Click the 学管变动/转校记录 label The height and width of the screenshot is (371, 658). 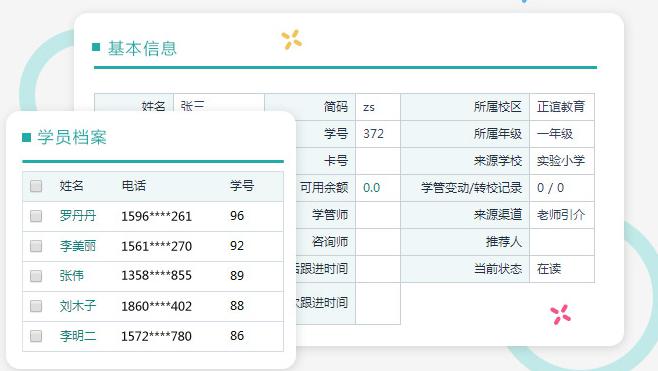coord(471,188)
